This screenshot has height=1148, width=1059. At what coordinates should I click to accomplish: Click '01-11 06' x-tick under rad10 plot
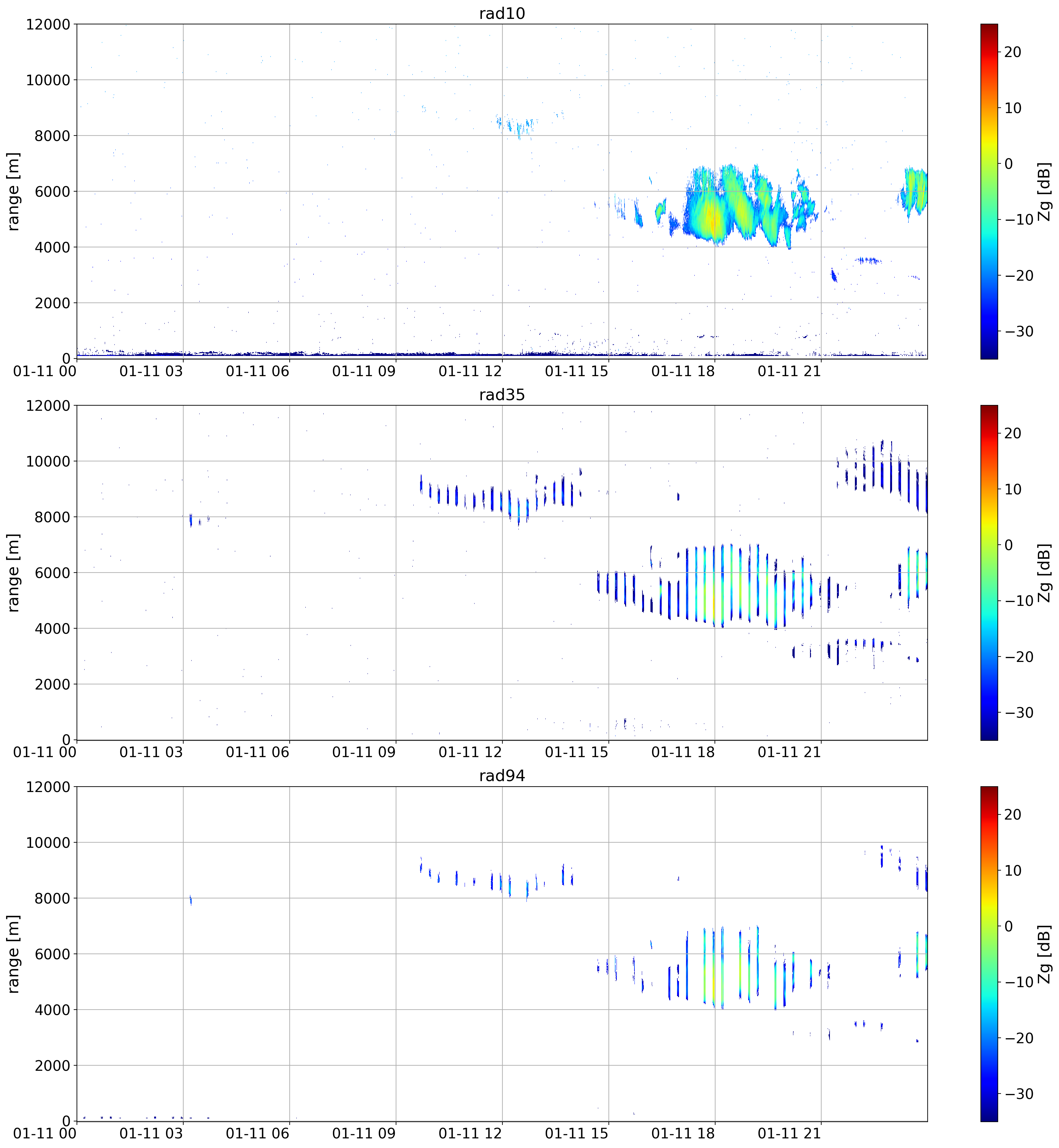click(257, 371)
